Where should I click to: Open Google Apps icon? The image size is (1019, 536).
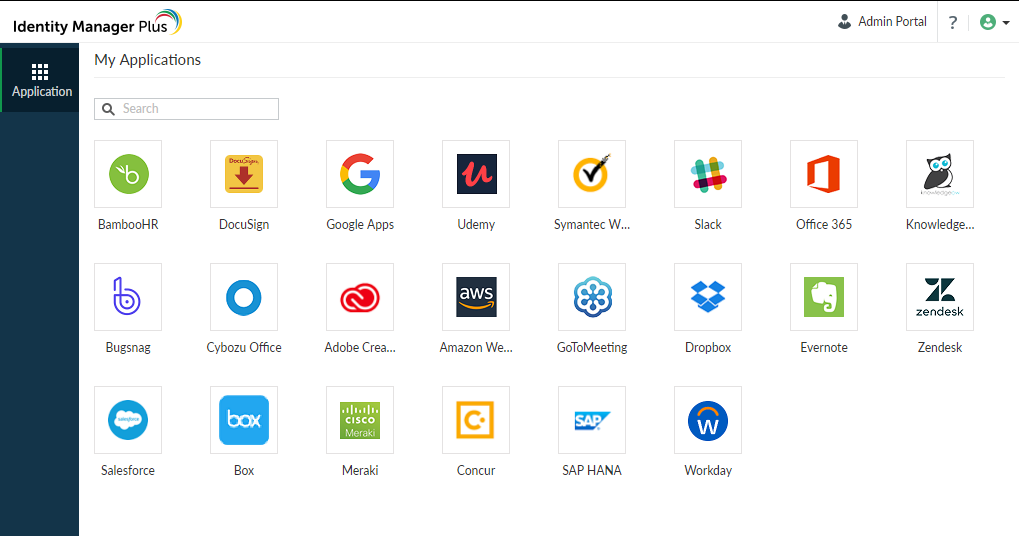tap(360, 174)
